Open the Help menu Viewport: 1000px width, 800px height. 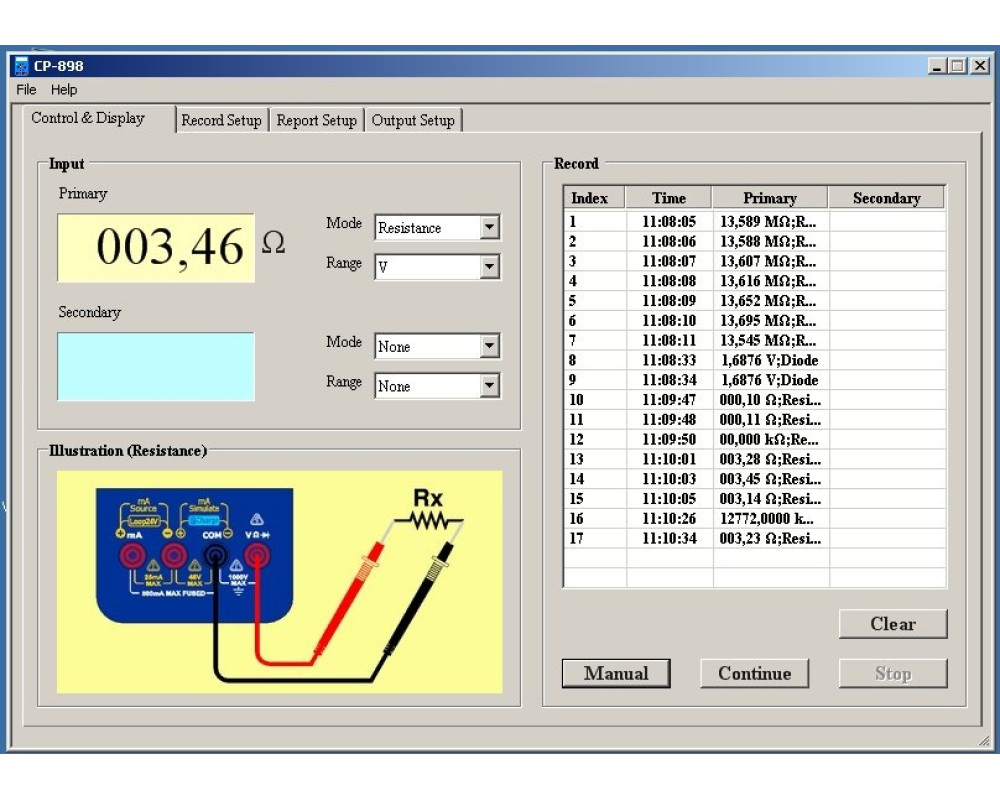(64, 90)
